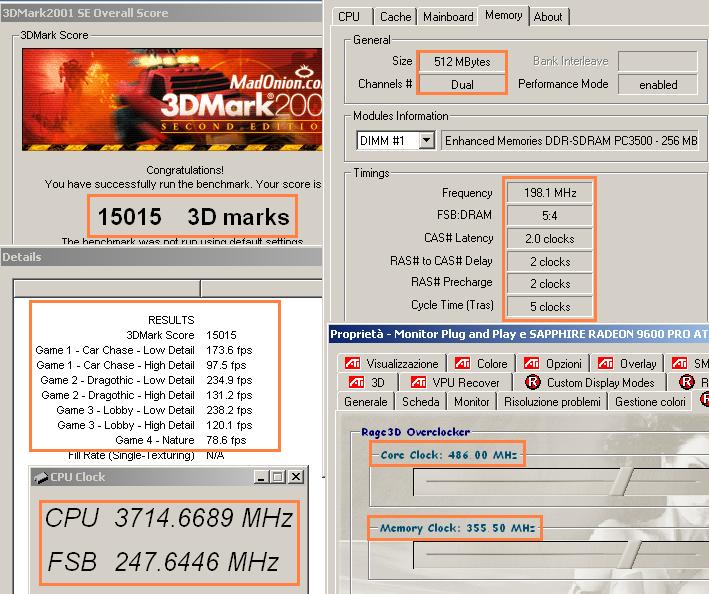709x594 pixels.
Task: Click Game 3 Lobby Low Detail row
Action: (x=154, y=410)
